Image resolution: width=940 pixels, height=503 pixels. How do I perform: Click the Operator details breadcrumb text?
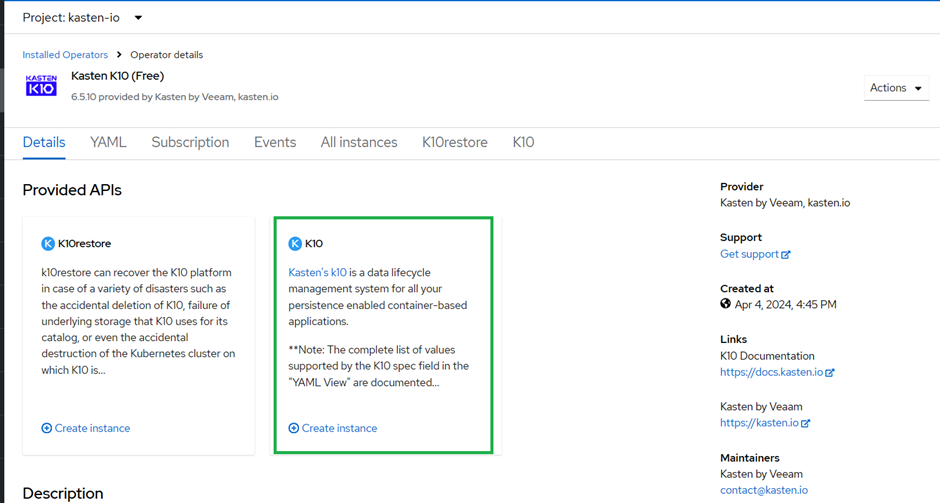coord(167,55)
